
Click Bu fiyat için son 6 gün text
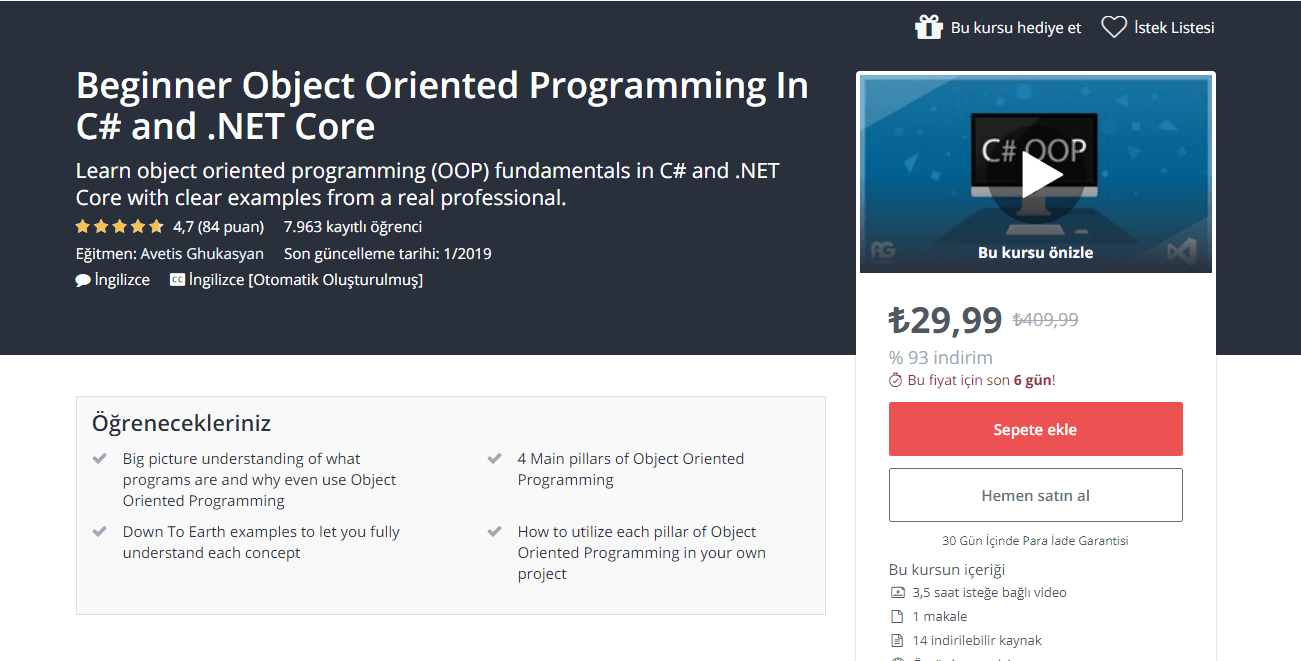[981, 380]
